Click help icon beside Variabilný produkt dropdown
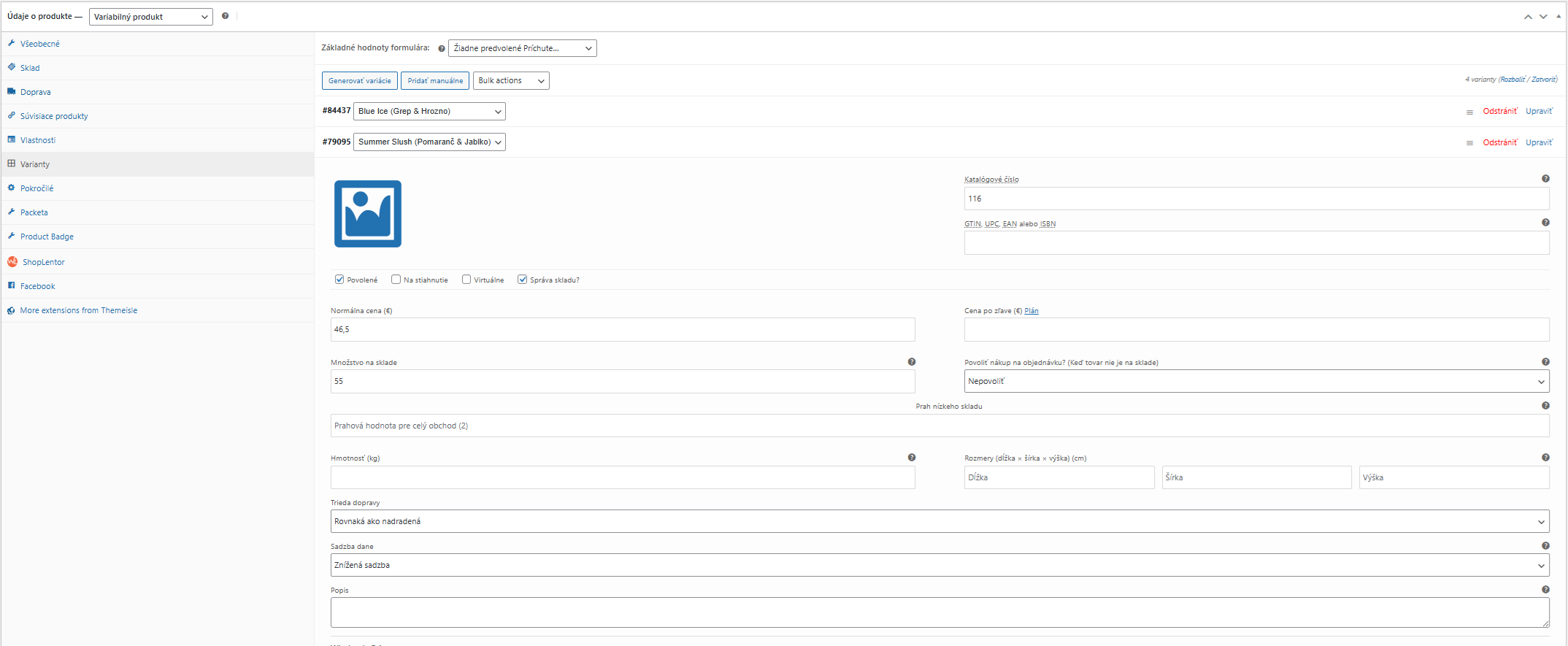This screenshot has width=1568, height=646. 225,16
